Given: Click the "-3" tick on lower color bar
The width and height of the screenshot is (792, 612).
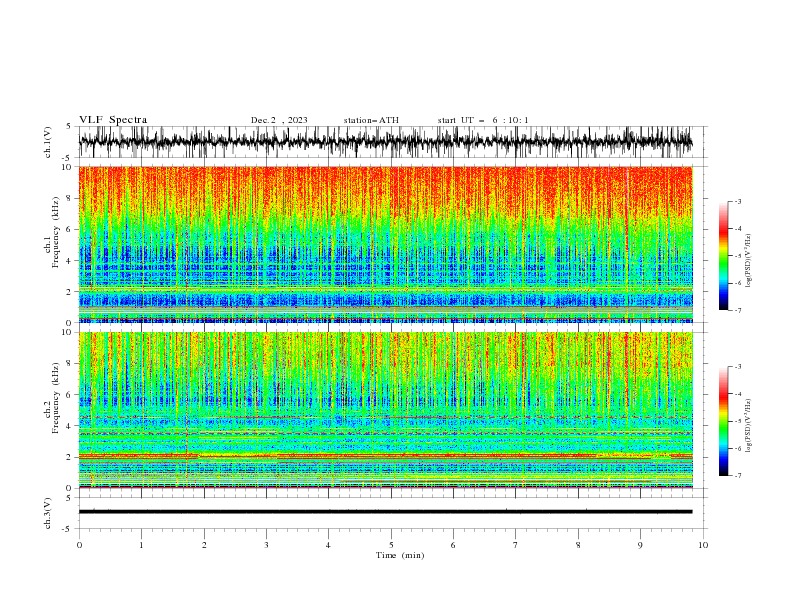Looking at the screenshot, I should [x=737, y=367].
